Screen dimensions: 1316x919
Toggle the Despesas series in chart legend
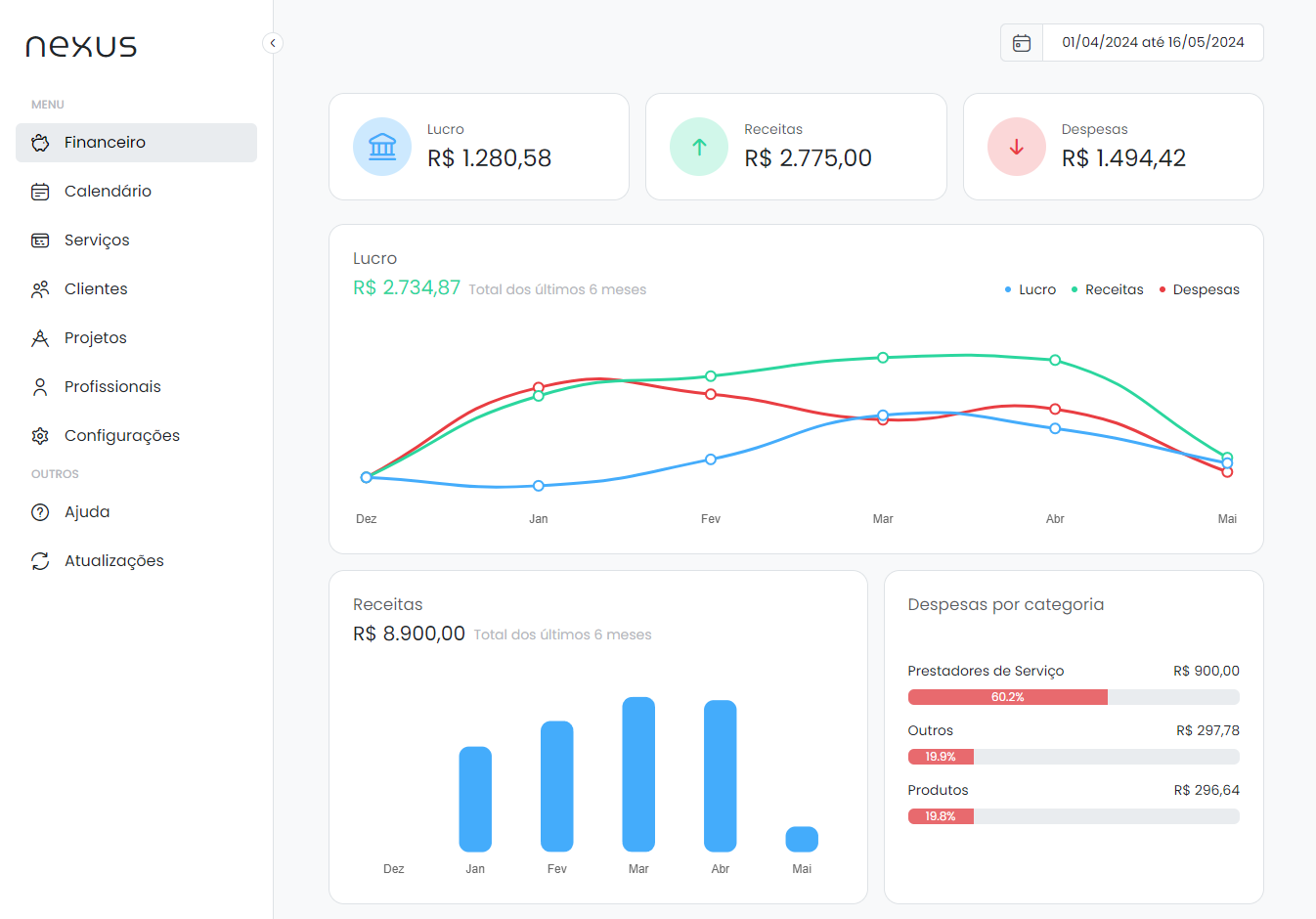(1199, 289)
